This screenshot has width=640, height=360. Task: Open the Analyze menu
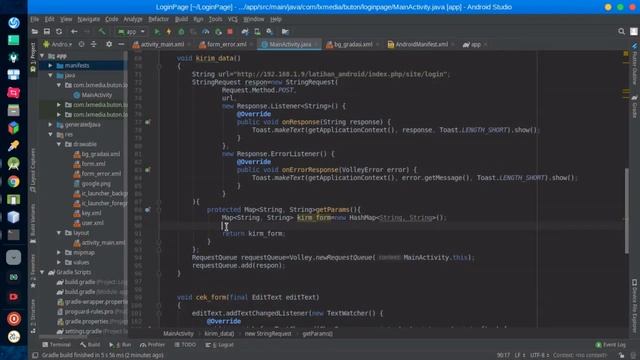click(133, 19)
